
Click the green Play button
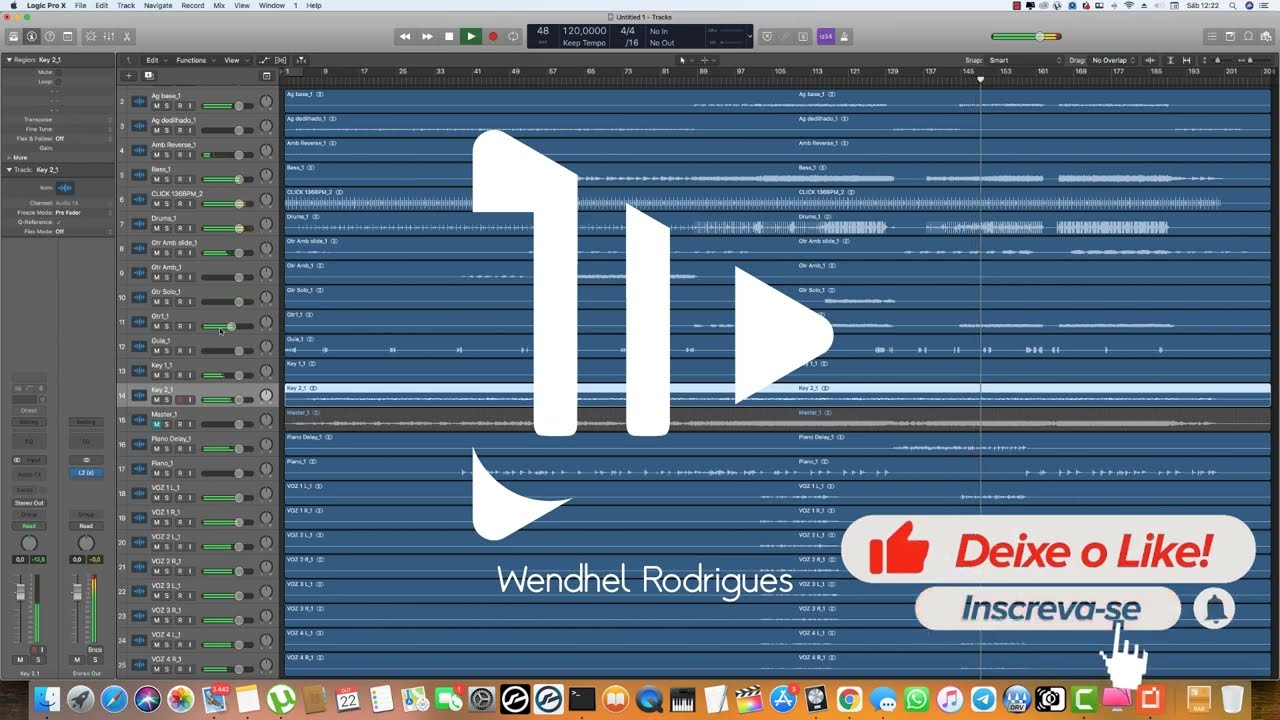pyautogui.click(x=470, y=36)
